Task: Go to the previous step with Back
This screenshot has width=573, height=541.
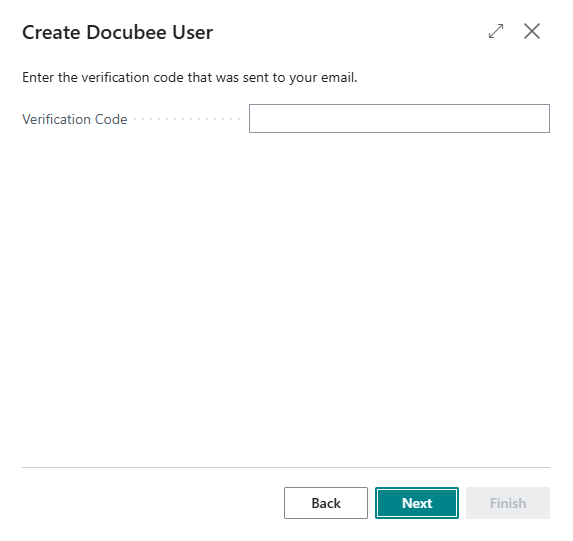Action: (x=326, y=503)
